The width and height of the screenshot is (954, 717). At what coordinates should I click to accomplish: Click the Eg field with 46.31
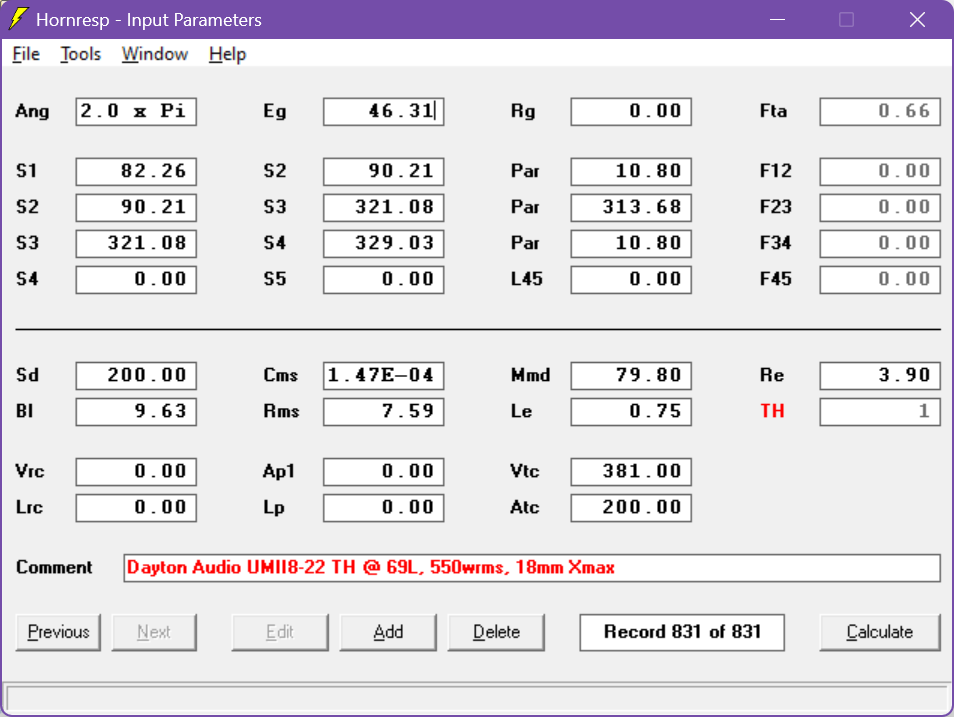384,111
